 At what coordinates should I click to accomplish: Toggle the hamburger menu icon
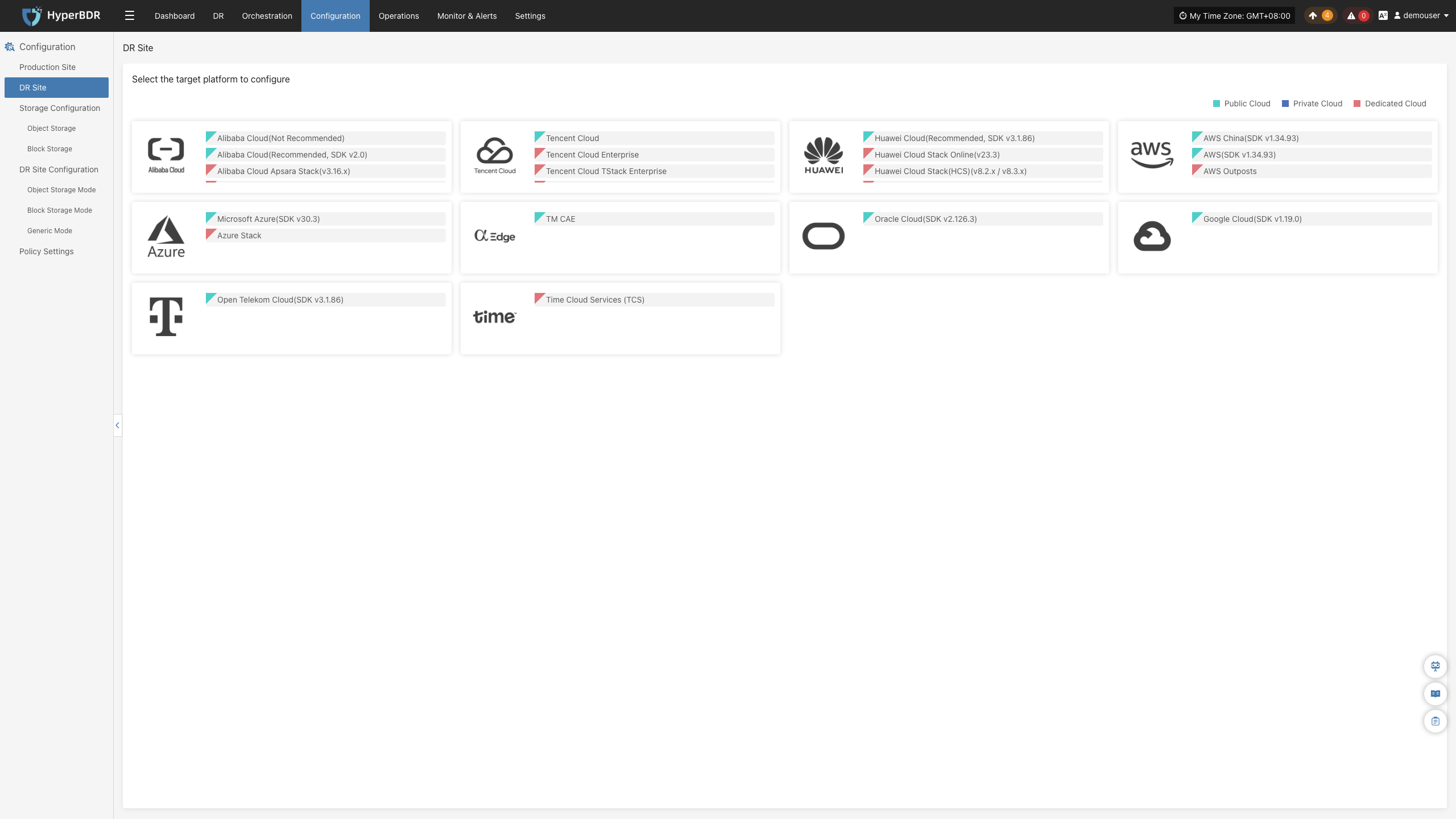(x=130, y=16)
